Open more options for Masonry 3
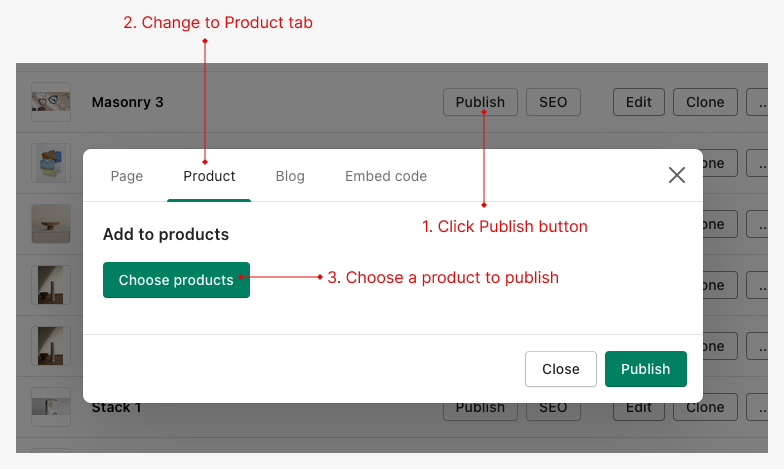Viewport: 784px width, 469px height. coord(759,102)
